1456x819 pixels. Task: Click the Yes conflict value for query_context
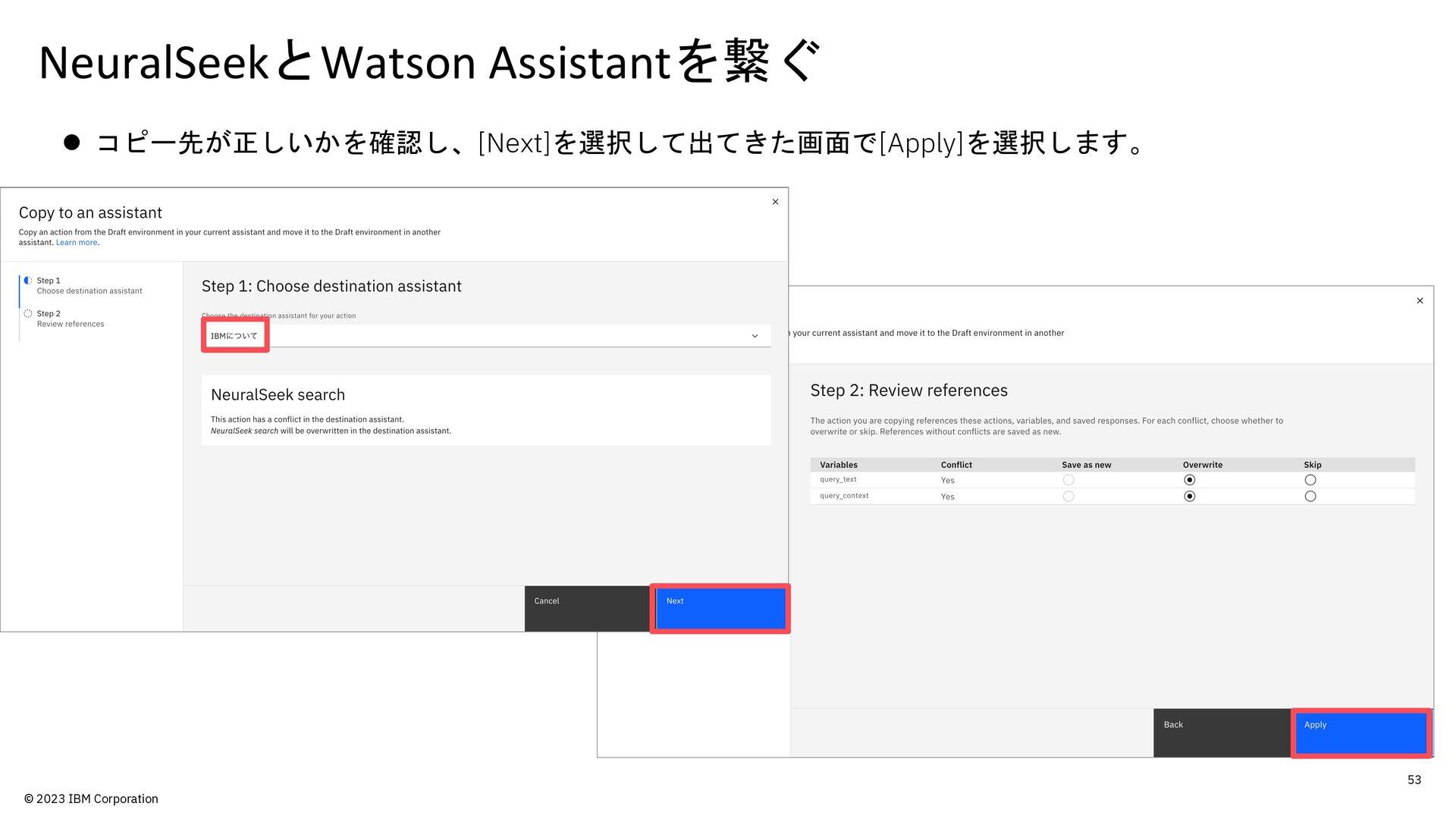(948, 497)
